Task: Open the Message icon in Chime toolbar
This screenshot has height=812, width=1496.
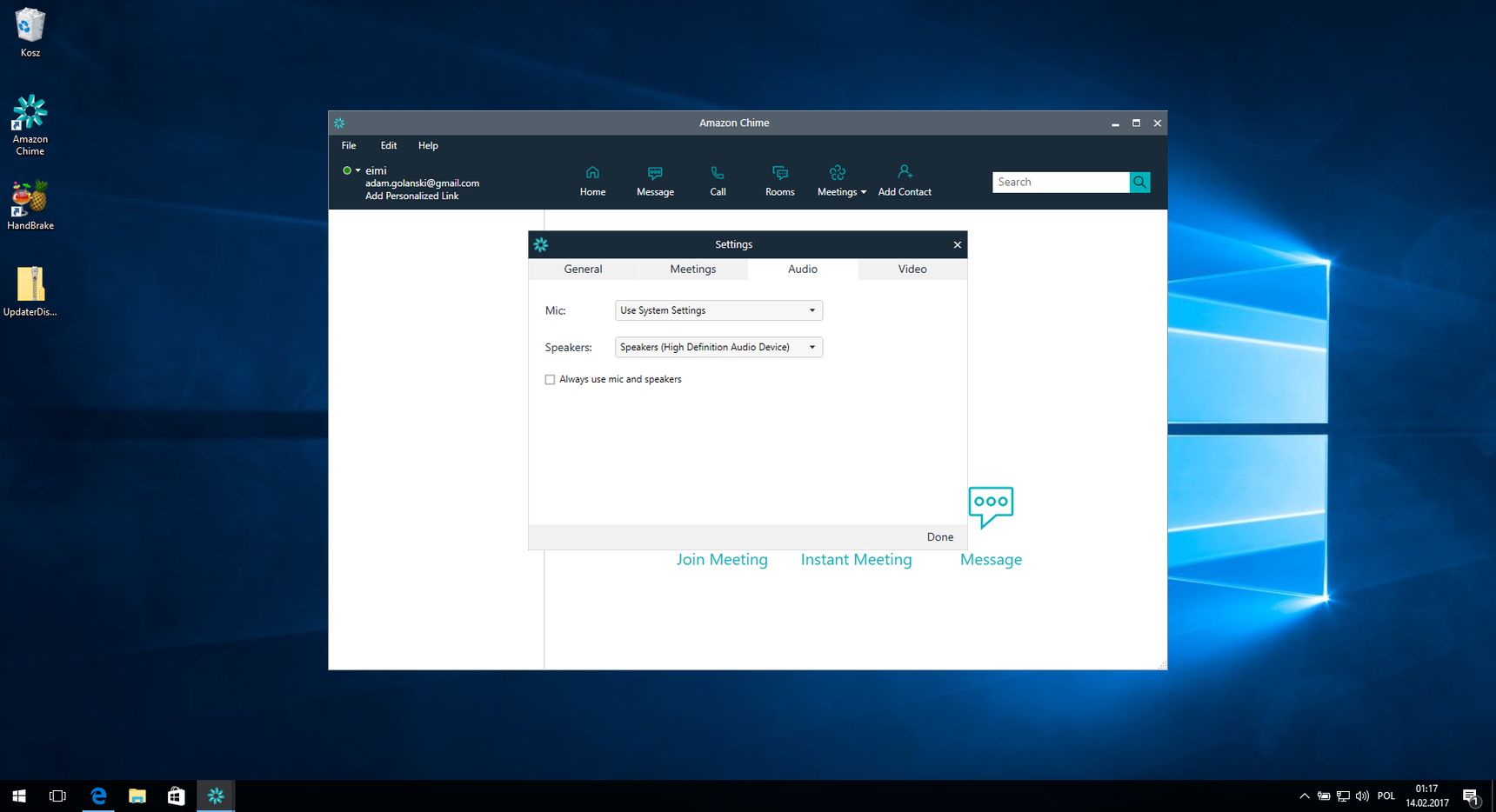Action: (x=655, y=181)
